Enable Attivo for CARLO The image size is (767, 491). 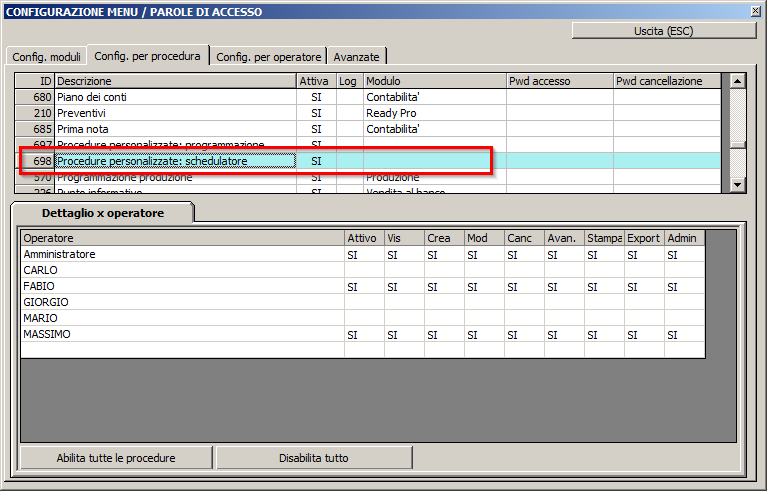(364, 270)
